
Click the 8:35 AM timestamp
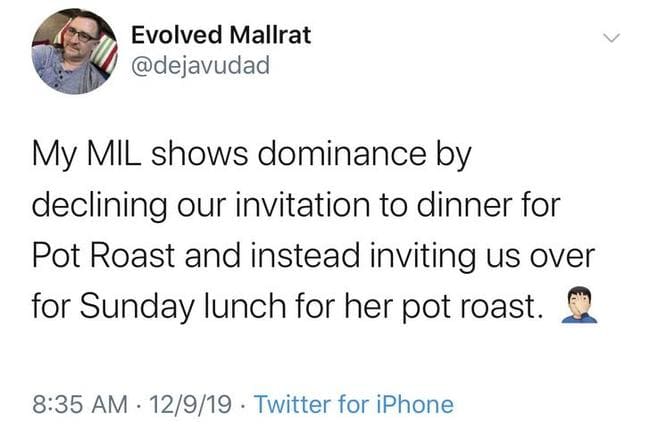[80, 404]
